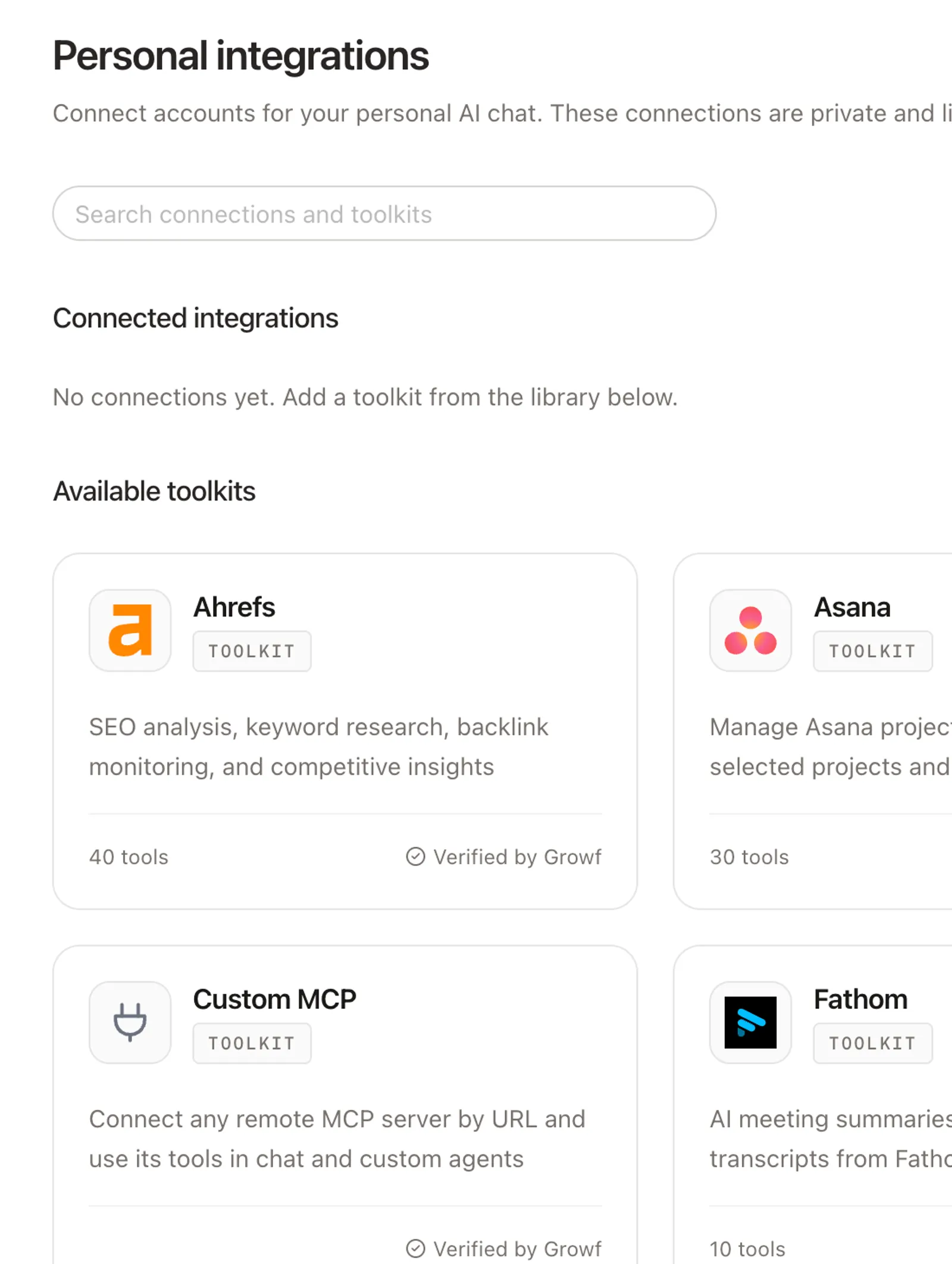Focus the Search connections and toolkits field
Viewport: 952px width, 1264px height.
coord(384,214)
